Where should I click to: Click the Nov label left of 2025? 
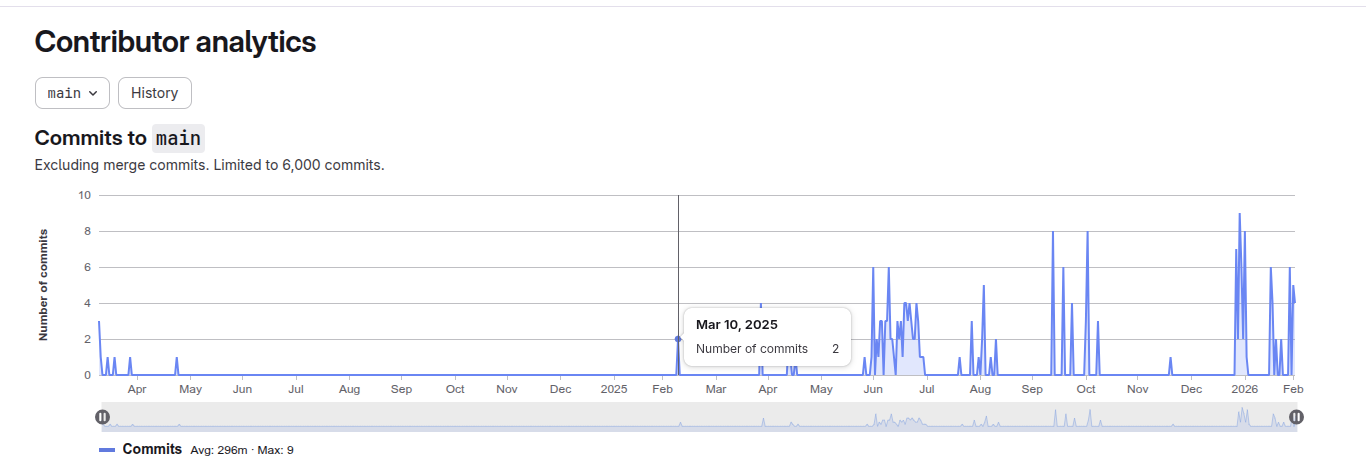pos(508,389)
